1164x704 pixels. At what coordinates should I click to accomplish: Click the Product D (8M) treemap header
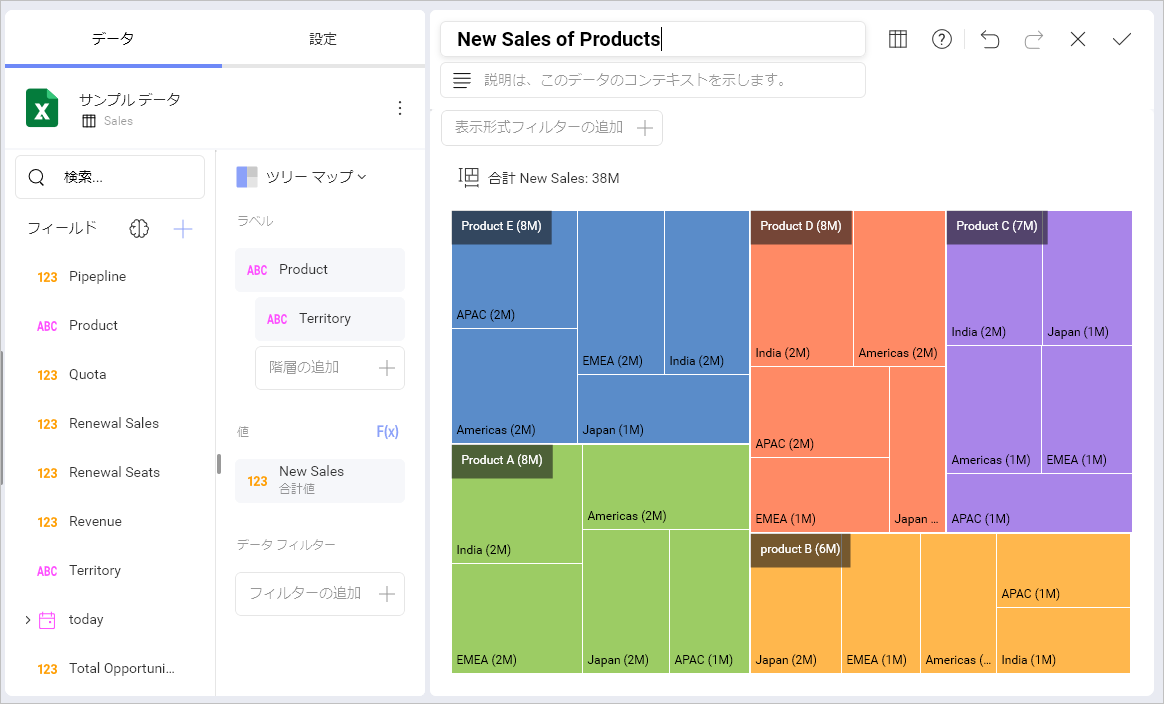pyautogui.click(x=801, y=227)
